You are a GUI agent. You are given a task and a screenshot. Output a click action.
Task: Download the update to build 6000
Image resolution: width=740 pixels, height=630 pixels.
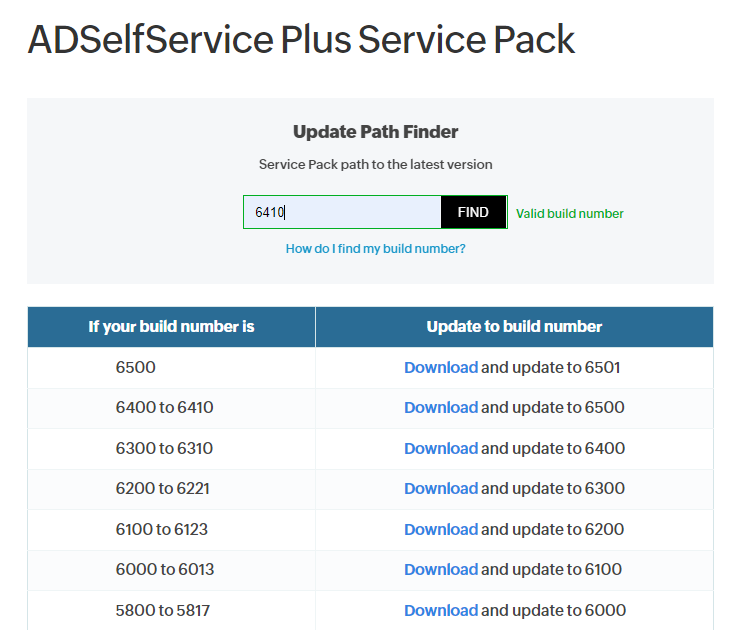click(x=440, y=610)
